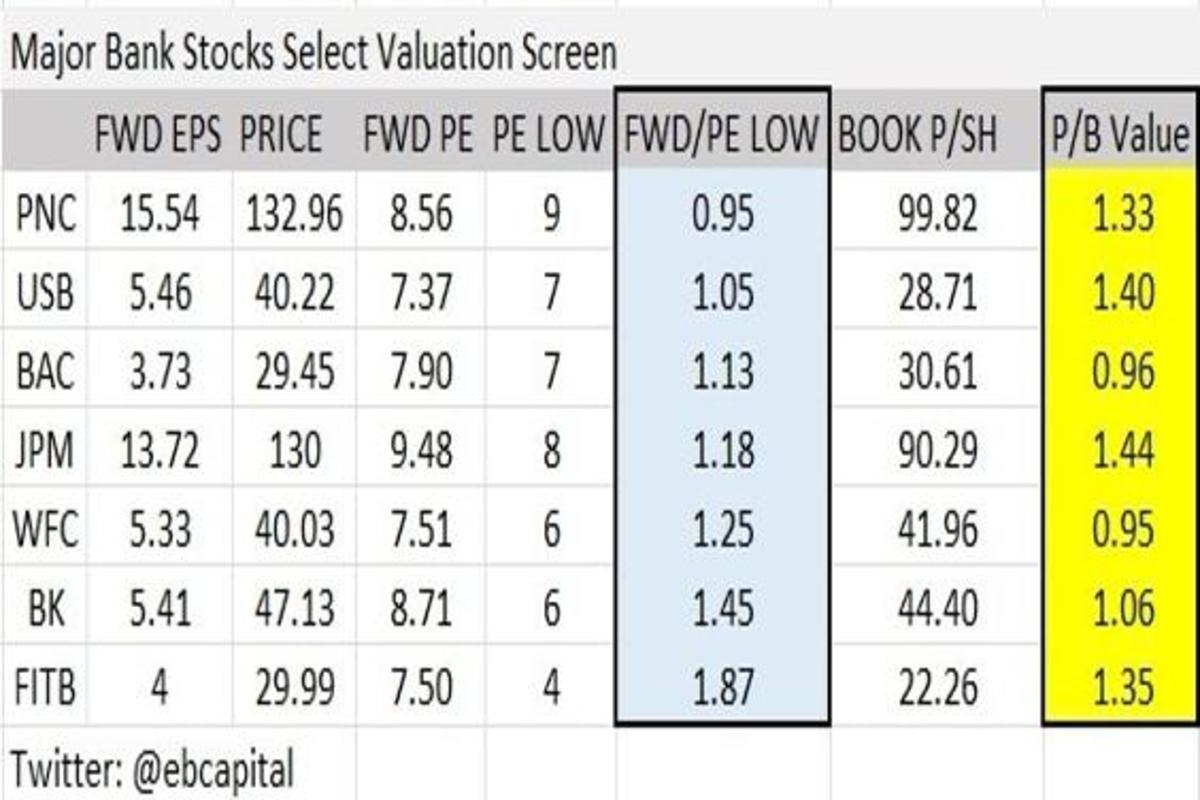The image size is (1200, 800).
Task: Select blue FWD/PE LOW cell 1.87
Action: click(722, 688)
